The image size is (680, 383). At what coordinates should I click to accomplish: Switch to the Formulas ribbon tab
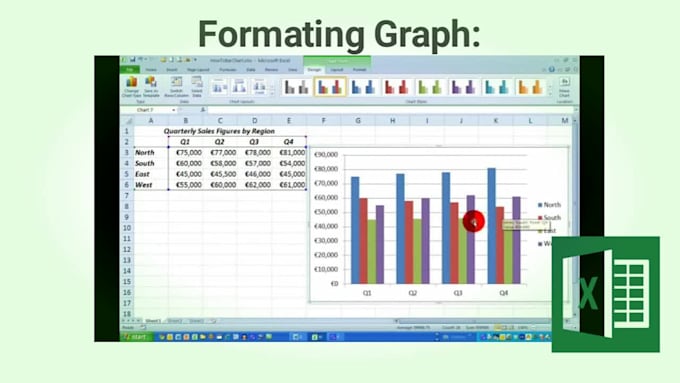click(228, 69)
